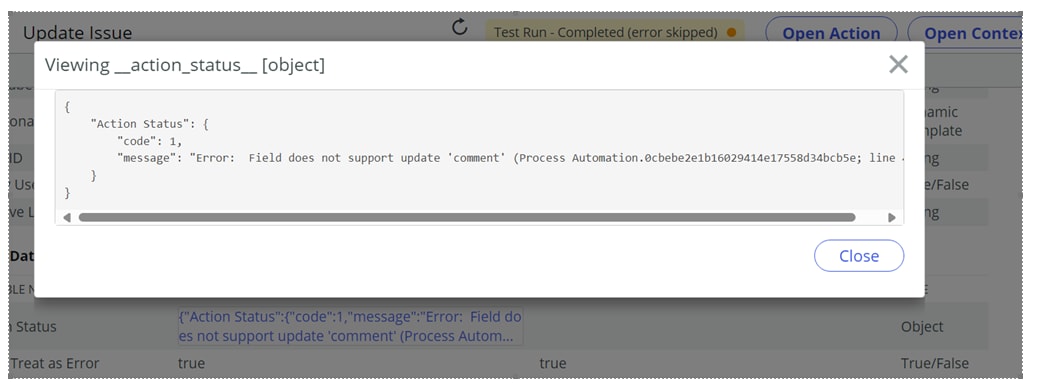Viewport: 1041px width, 392px height.
Task: Open the truncated Action Status value link
Action: coord(350,326)
